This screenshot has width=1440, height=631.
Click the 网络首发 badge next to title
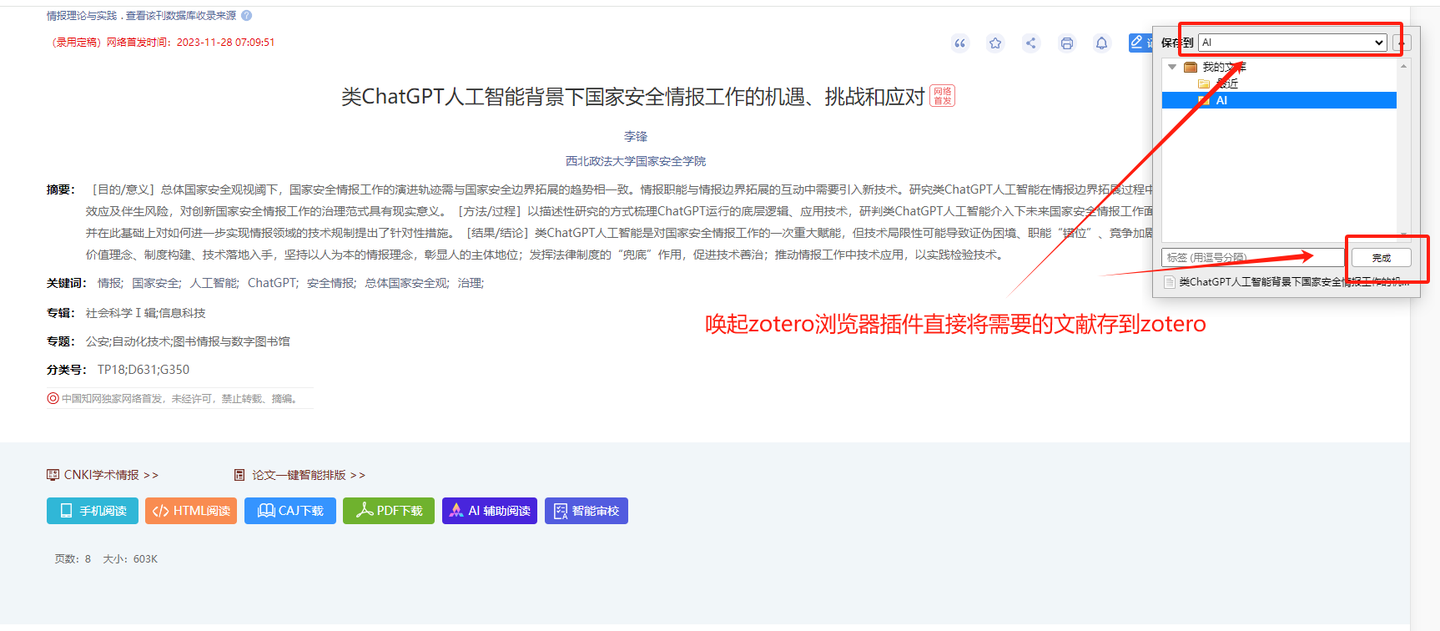point(942,96)
